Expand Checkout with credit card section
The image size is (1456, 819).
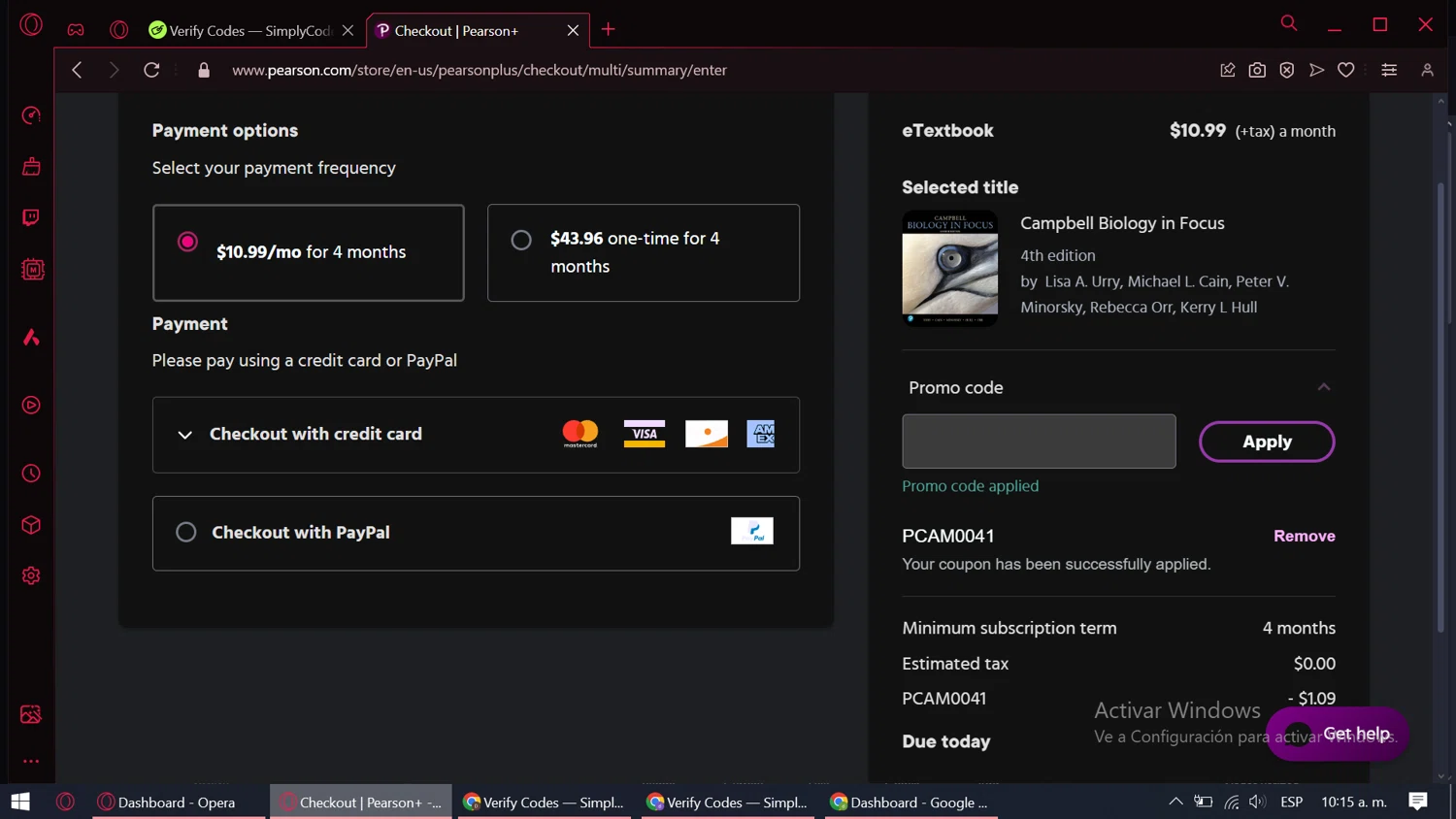(x=476, y=435)
